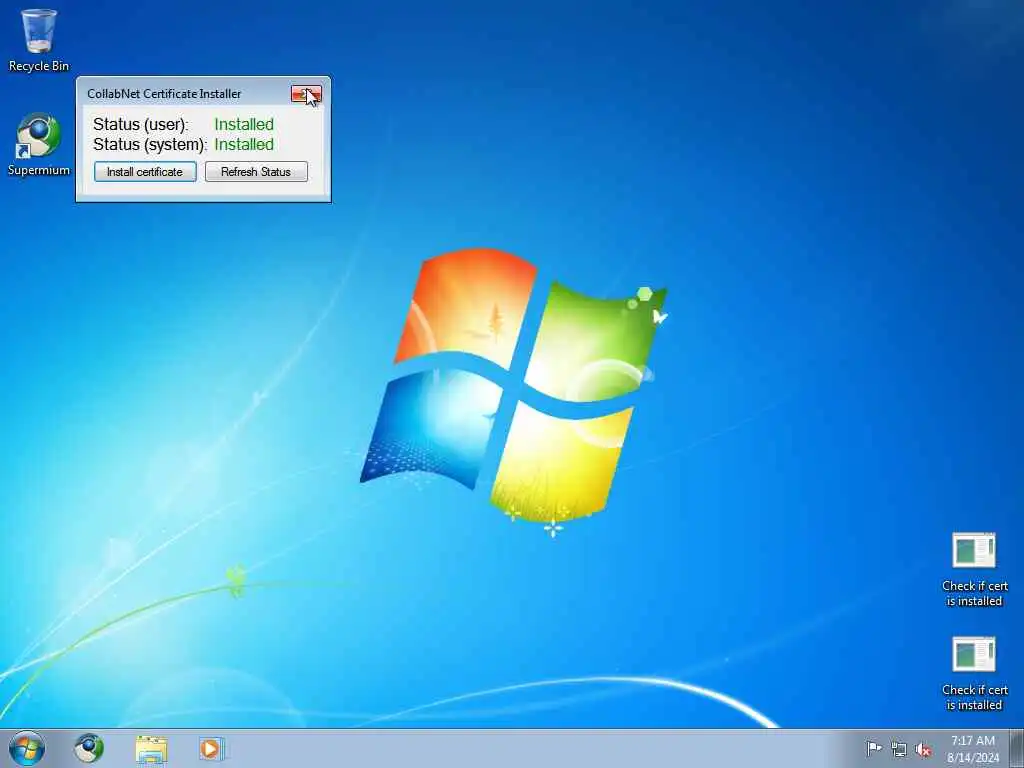Click the Refresh Status button
The height and width of the screenshot is (768, 1024).
pos(256,172)
